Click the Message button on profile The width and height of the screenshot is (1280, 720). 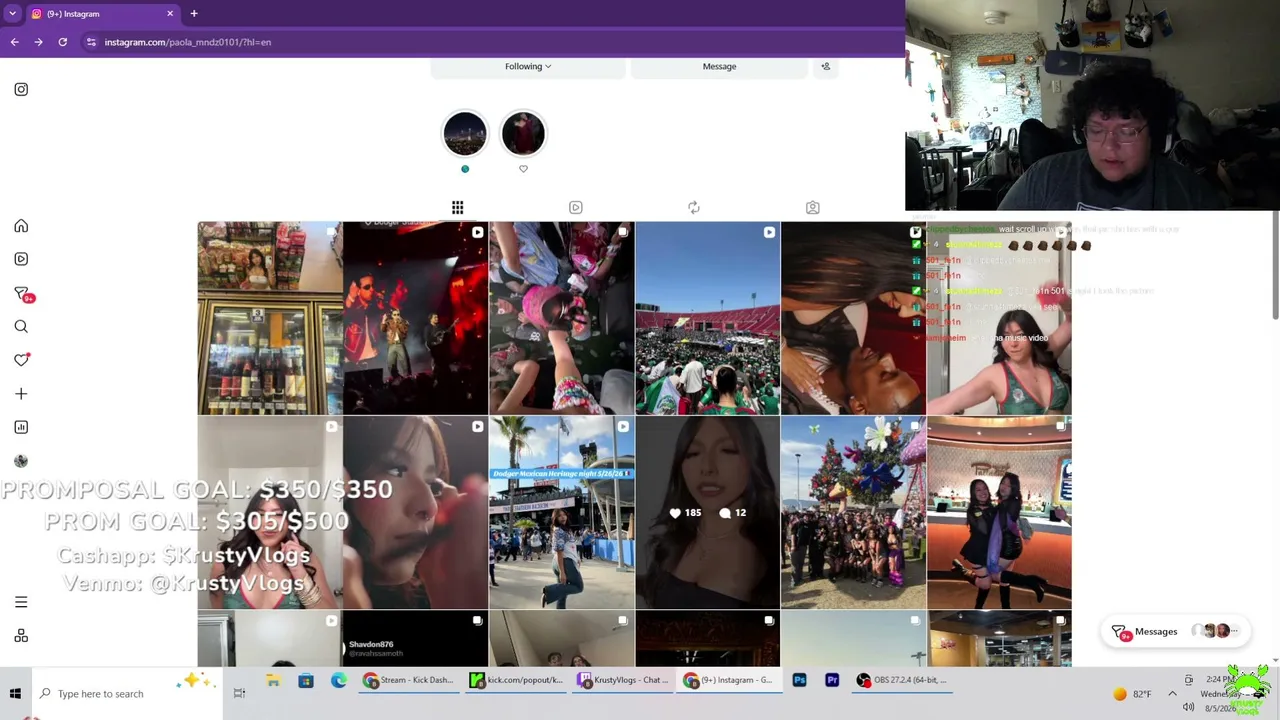(719, 66)
